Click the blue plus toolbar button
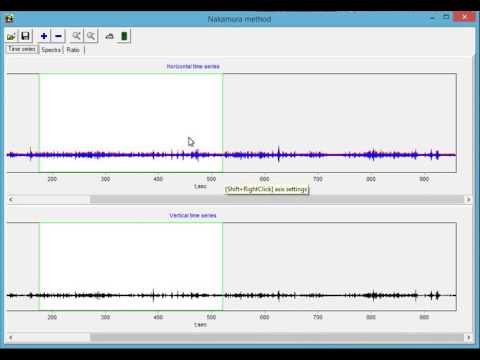Image resolution: width=480 pixels, height=360 pixels. pos(44,36)
